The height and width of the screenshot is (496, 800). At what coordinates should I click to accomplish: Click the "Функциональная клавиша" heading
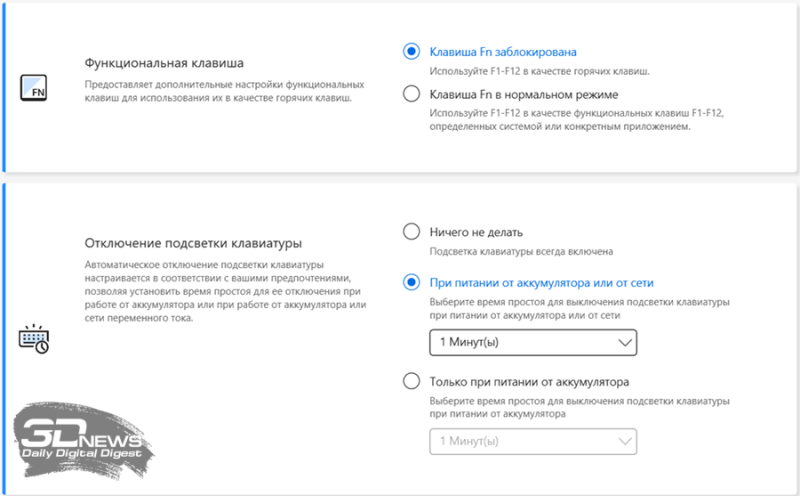(164, 63)
